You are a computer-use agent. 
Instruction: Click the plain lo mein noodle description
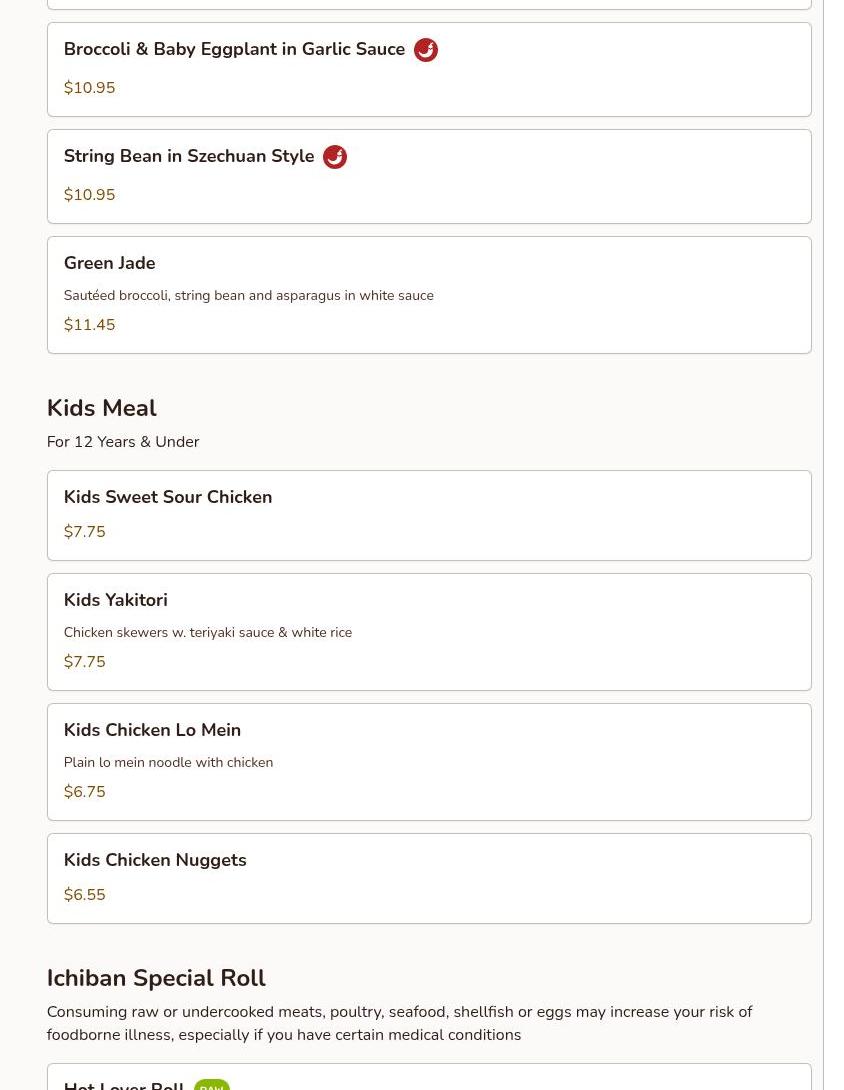(x=168, y=763)
